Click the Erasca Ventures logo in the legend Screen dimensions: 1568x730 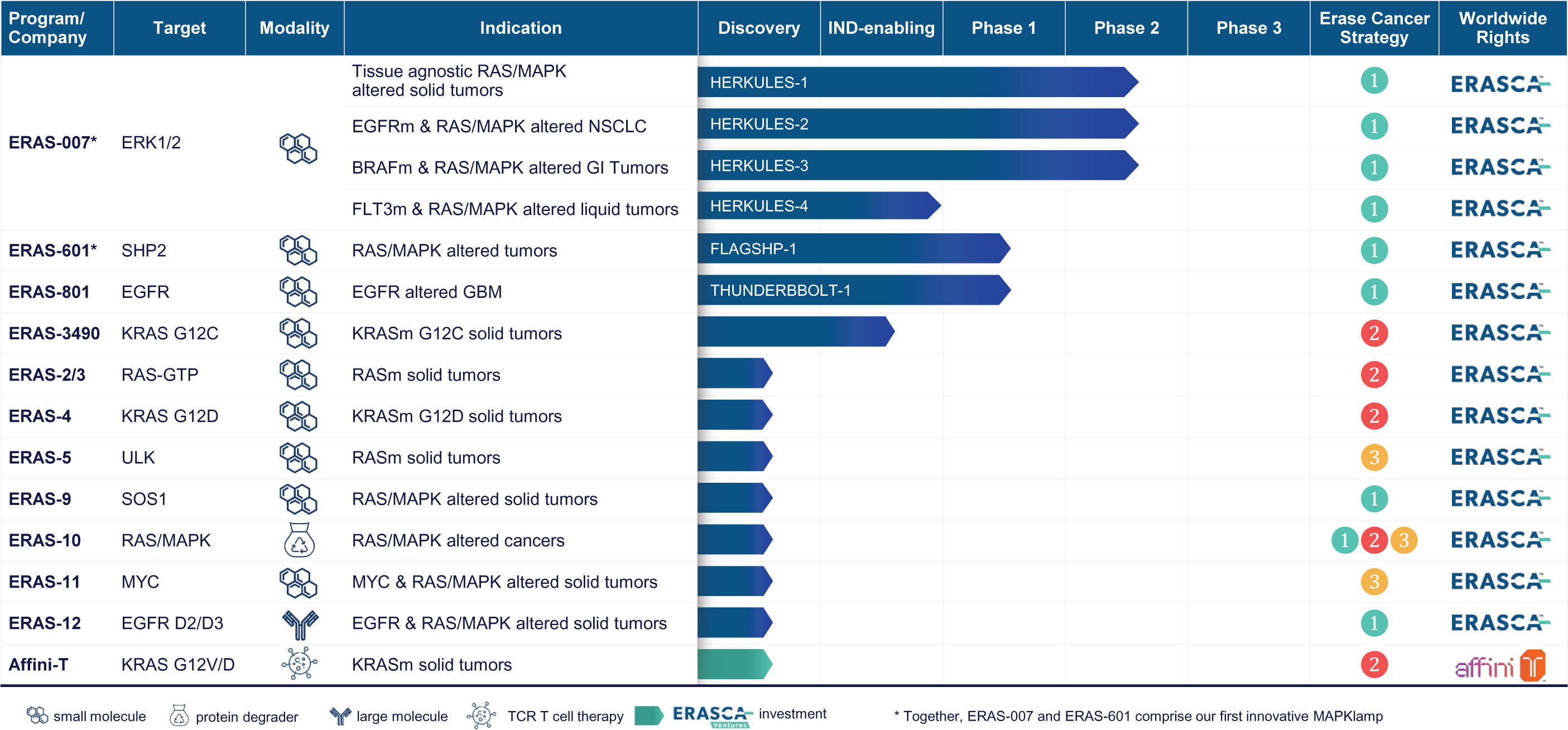click(x=713, y=716)
